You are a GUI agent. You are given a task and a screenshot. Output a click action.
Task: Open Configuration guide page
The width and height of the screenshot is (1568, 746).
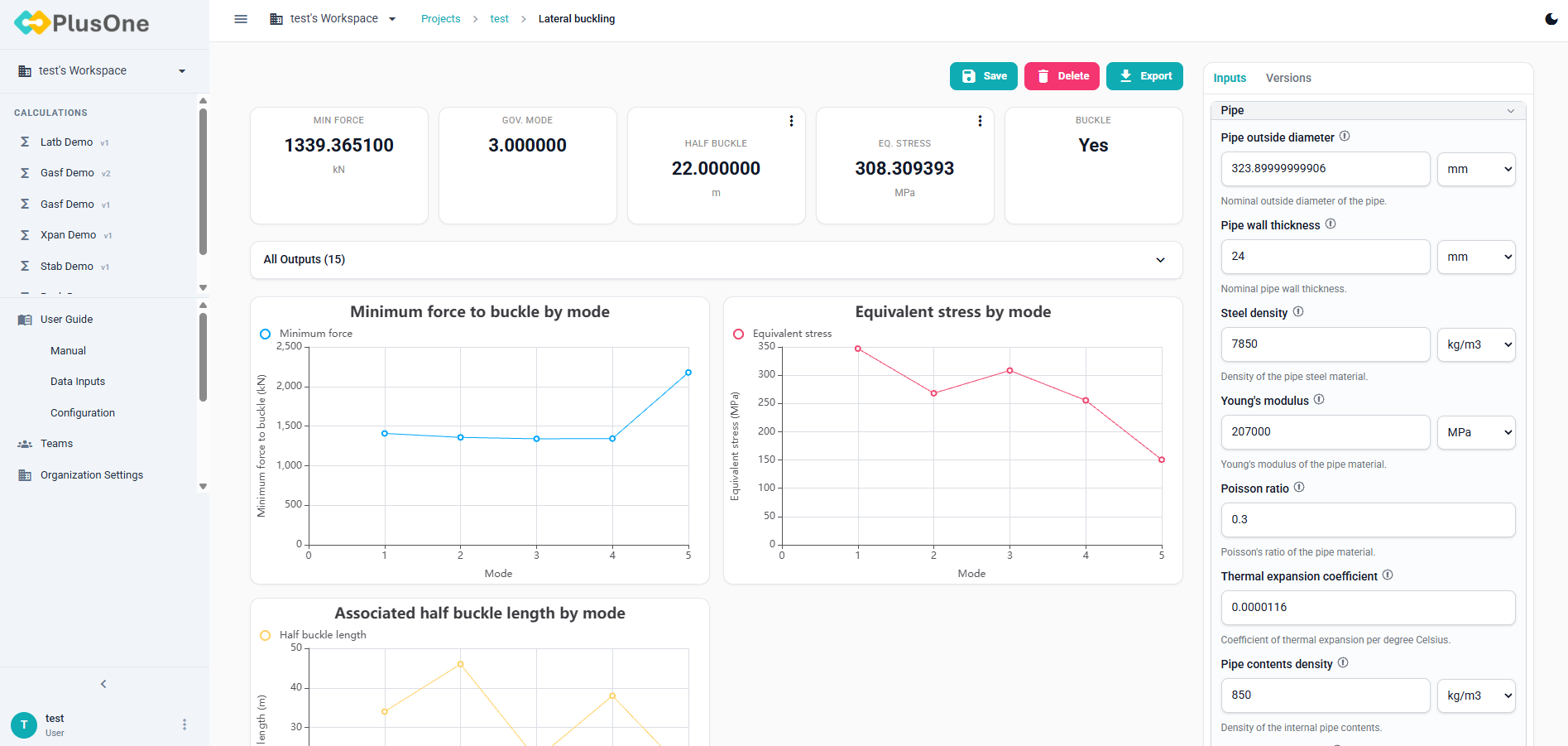click(83, 413)
